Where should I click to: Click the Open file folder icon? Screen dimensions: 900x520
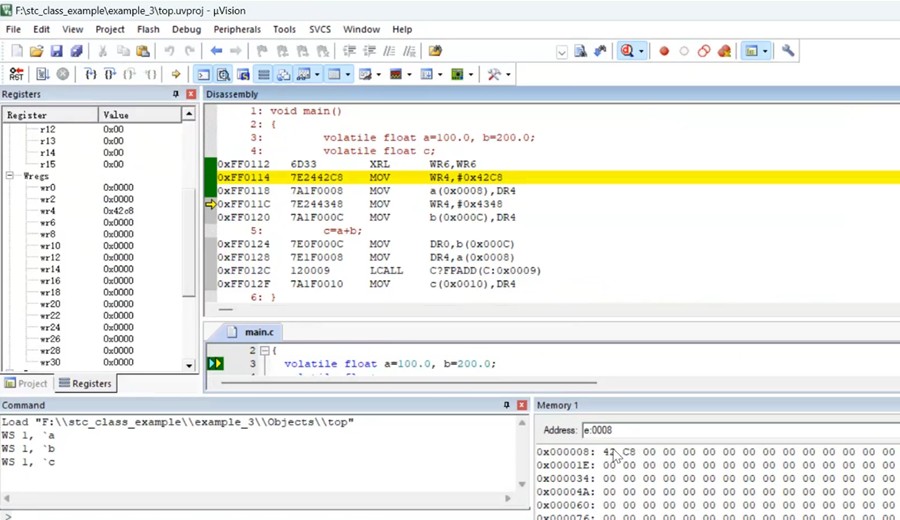[37, 51]
